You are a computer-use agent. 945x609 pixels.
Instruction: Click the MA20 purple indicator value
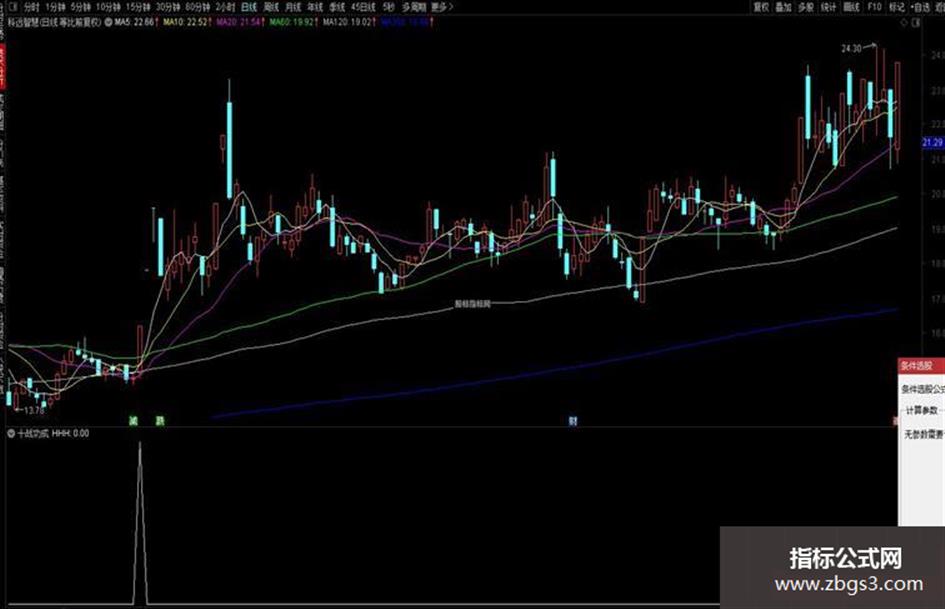coord(240,22)
